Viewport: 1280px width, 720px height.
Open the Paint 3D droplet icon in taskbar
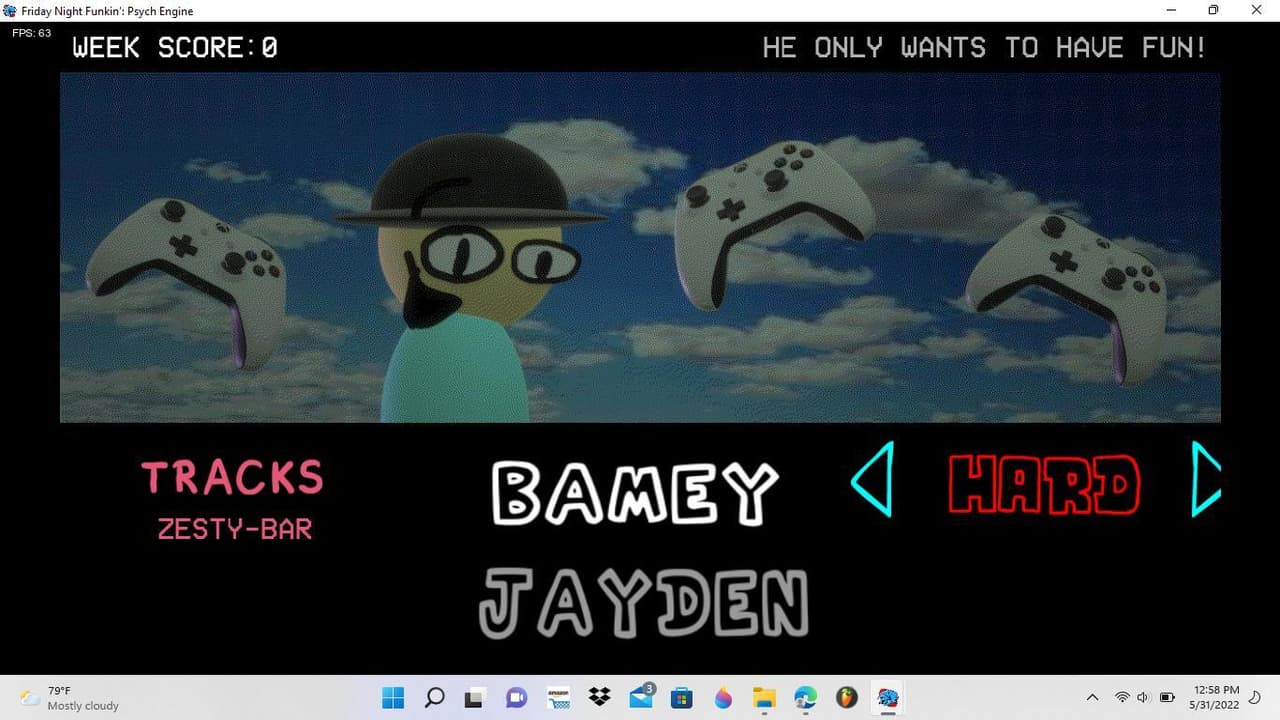point(723,697)
